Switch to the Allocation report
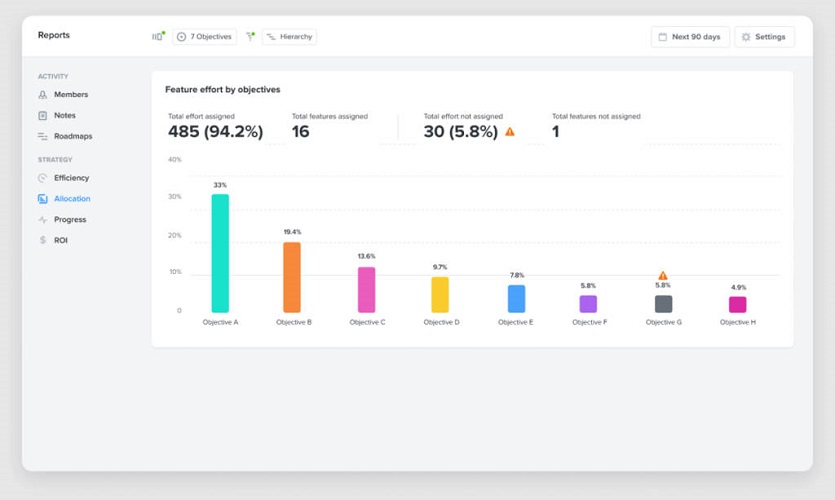Viewport: 835px width, 500px height. [72, 199]
